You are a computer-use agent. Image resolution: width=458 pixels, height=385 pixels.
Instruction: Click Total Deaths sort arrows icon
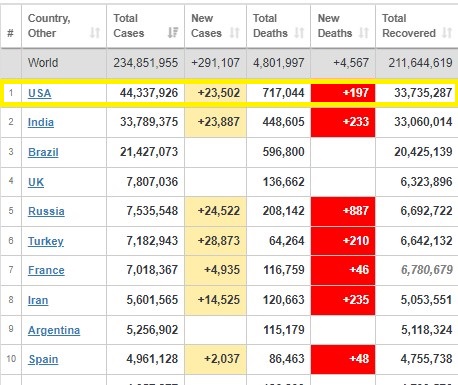(x=299, y=33)
